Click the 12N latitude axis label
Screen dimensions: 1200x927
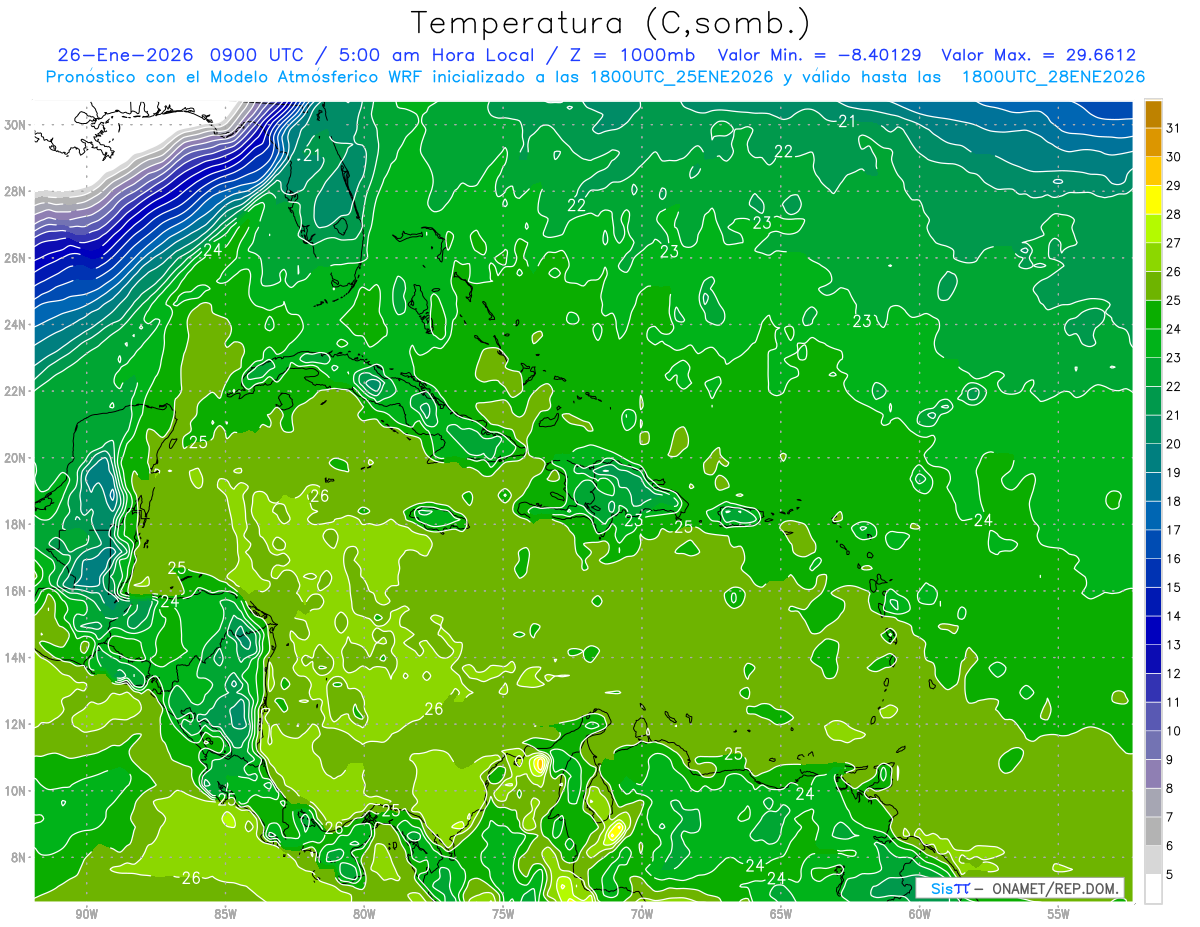[x=15, y=724]
